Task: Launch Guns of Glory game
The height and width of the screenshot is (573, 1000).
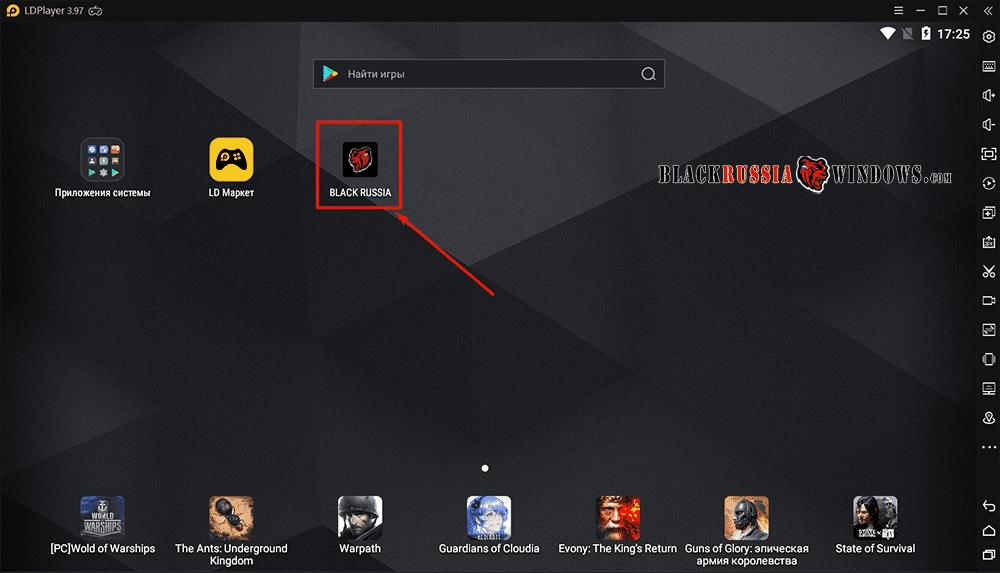Action: point(746,517)
